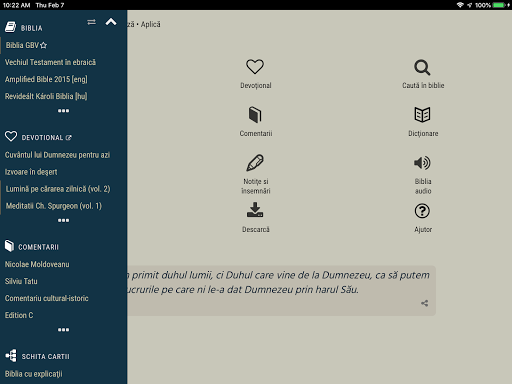
Task: Open the Comentarii book icon
Action: coord(255,115)
